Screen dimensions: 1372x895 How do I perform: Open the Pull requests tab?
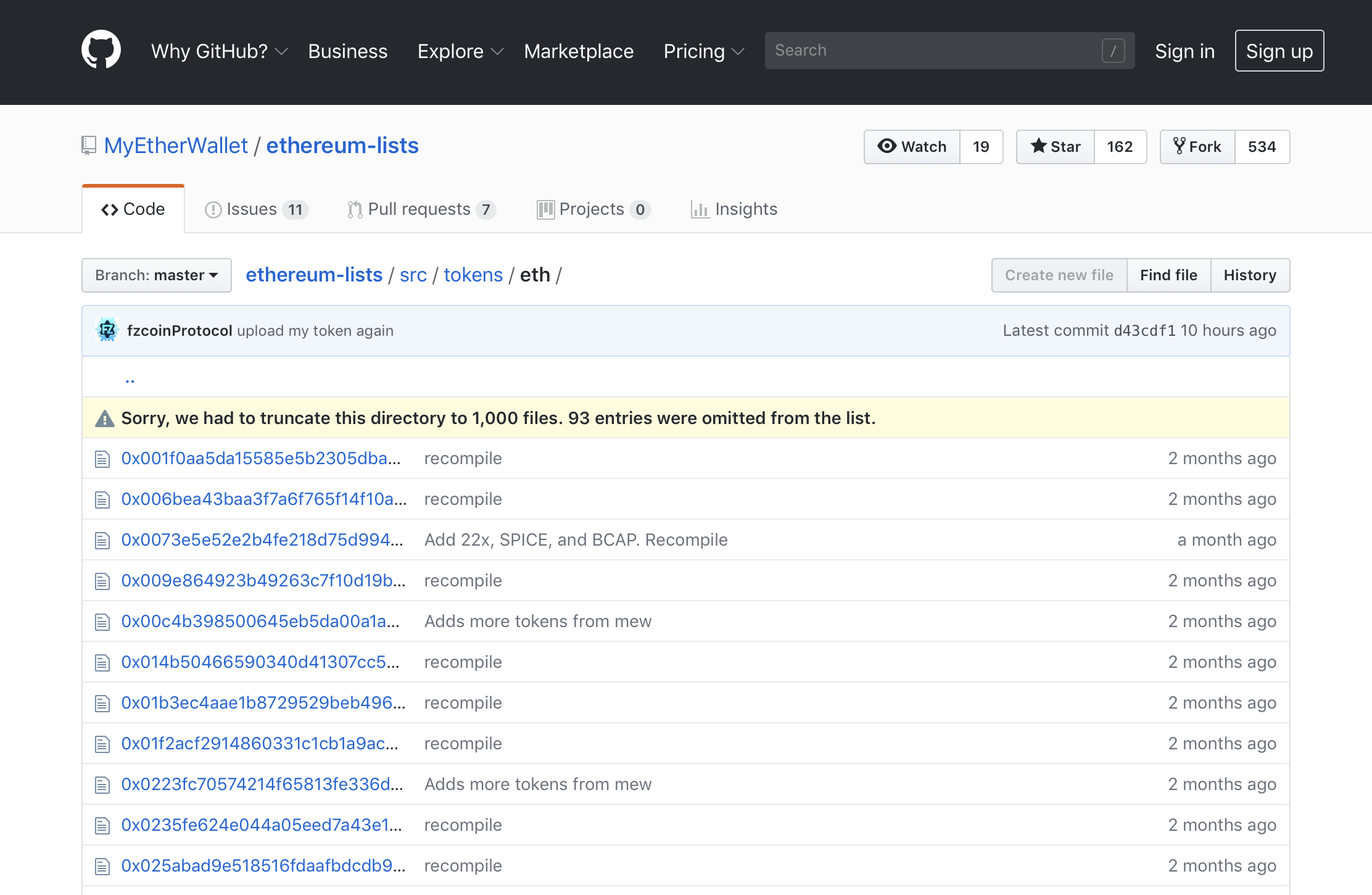(421, 209)
